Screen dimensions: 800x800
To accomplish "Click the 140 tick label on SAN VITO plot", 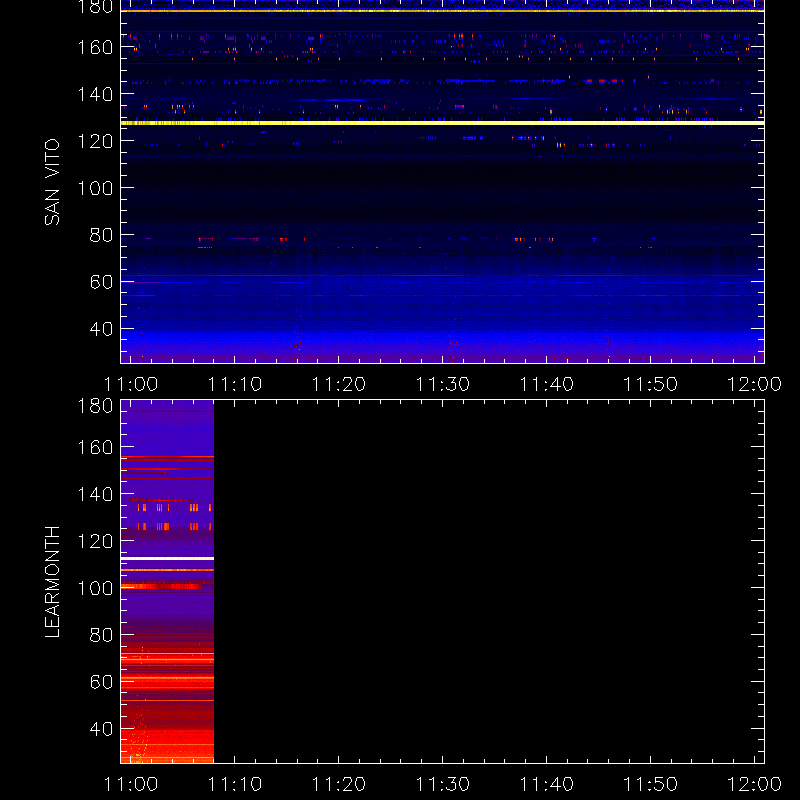I will pyautogui.click(x=95, y=94).
